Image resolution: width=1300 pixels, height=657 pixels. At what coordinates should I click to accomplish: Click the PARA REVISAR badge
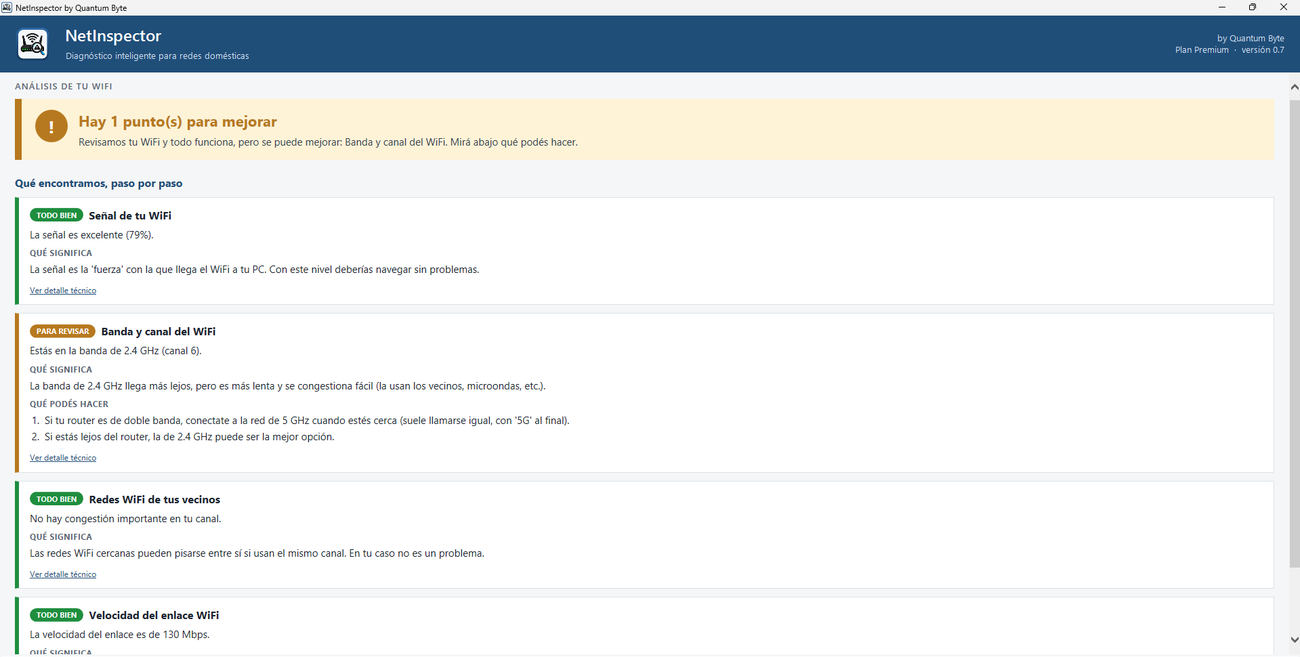(x=62, y=331)
